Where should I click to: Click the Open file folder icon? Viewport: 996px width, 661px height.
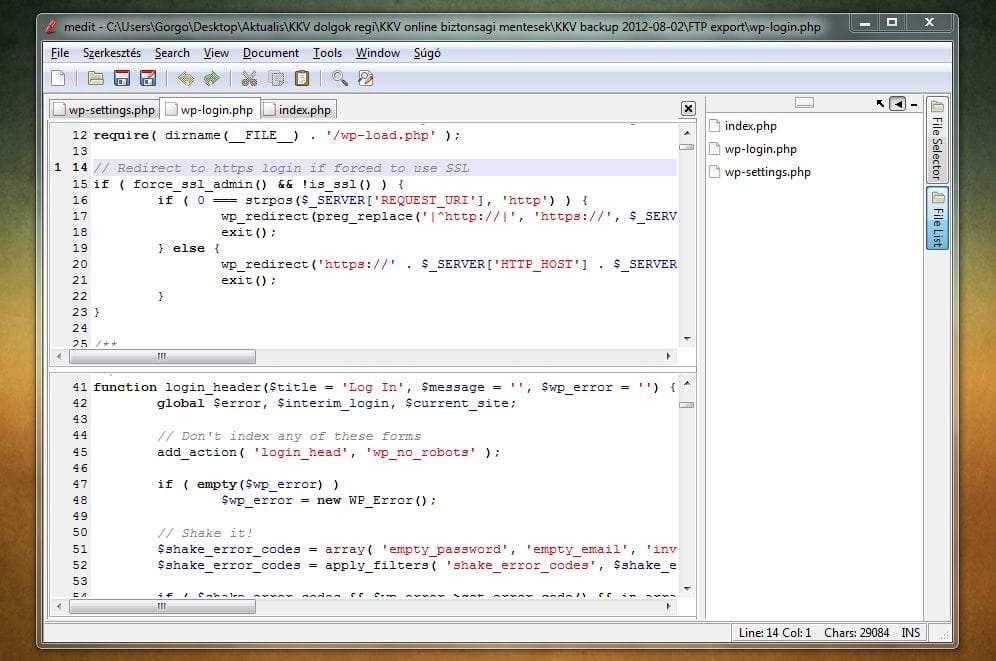[x=96, y=78]
